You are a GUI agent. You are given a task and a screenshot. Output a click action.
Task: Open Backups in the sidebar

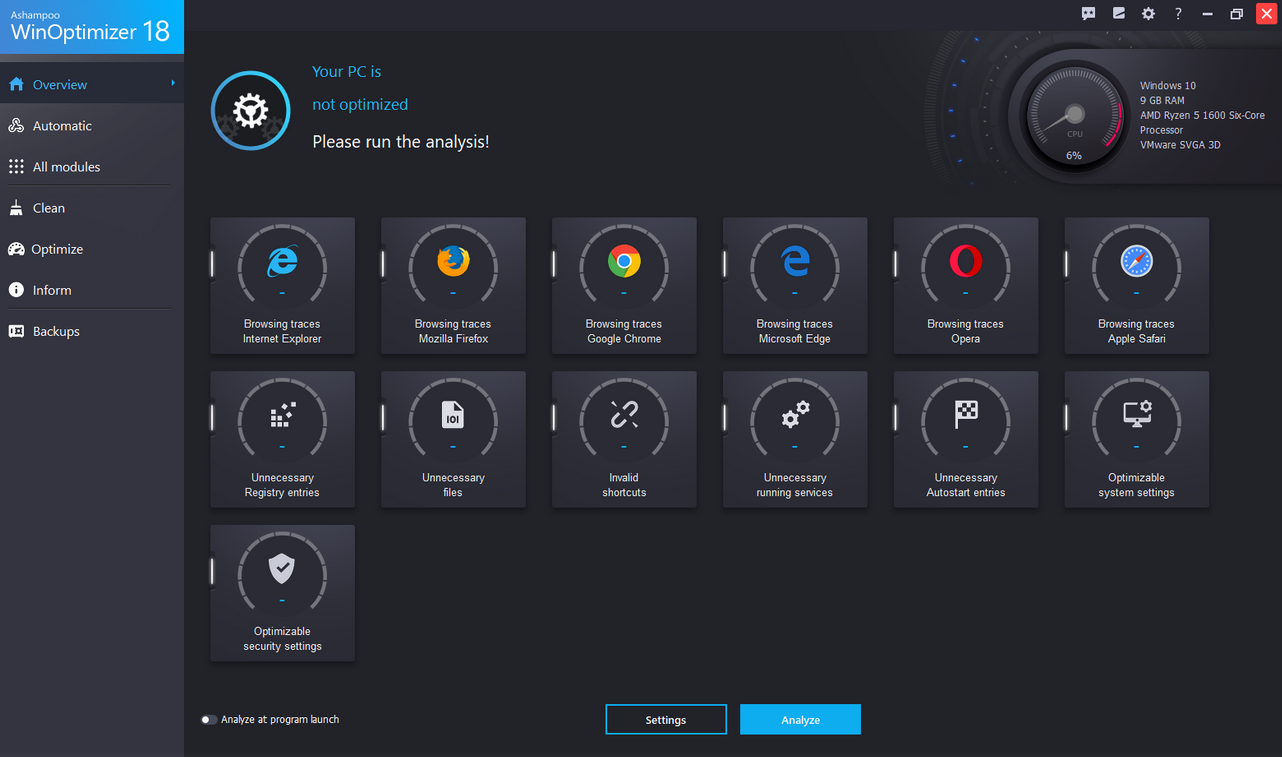click(x=92, y=331)
